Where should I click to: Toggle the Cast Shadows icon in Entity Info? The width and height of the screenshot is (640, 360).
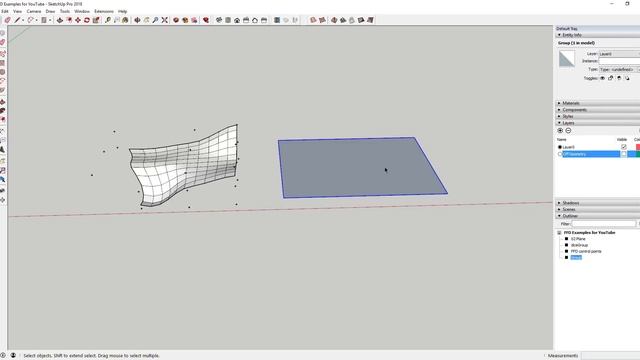pos(619,78)
